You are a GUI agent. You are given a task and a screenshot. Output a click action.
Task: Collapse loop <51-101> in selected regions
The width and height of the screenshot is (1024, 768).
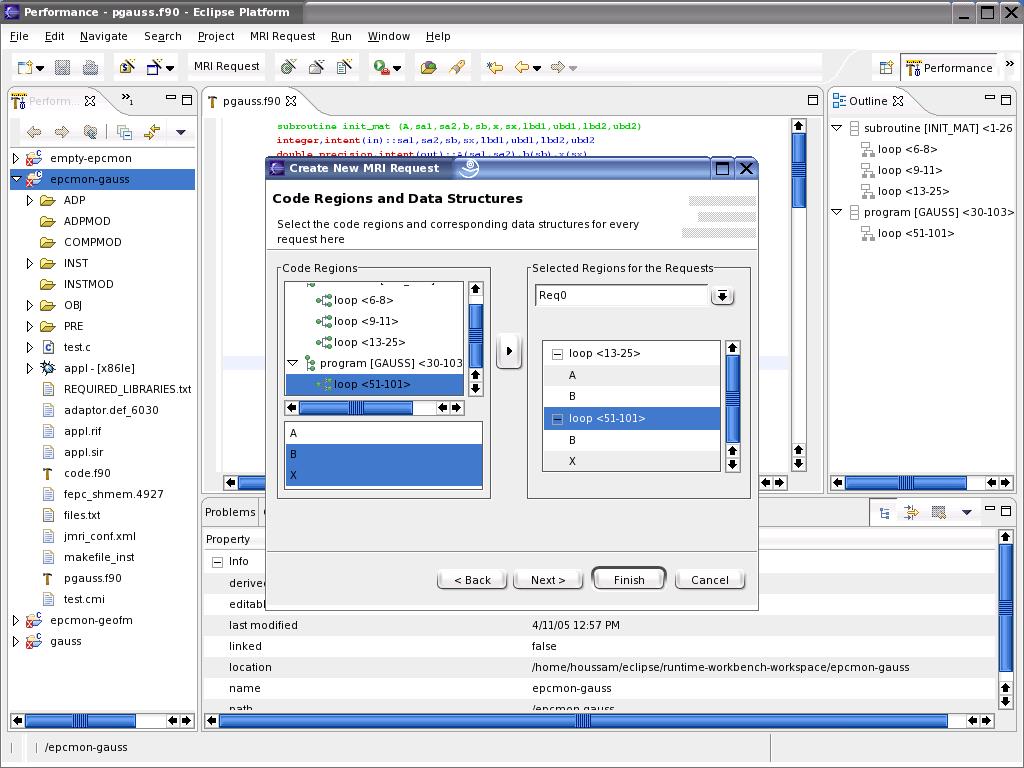click(x=557, y=419)
